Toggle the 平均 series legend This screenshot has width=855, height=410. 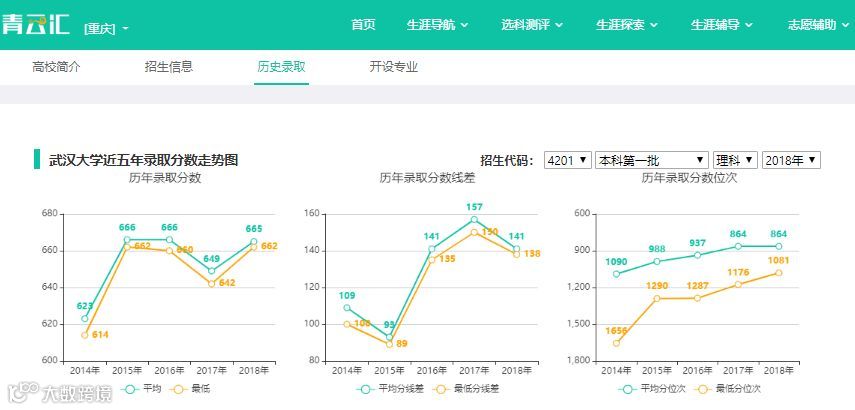(142, 389)
